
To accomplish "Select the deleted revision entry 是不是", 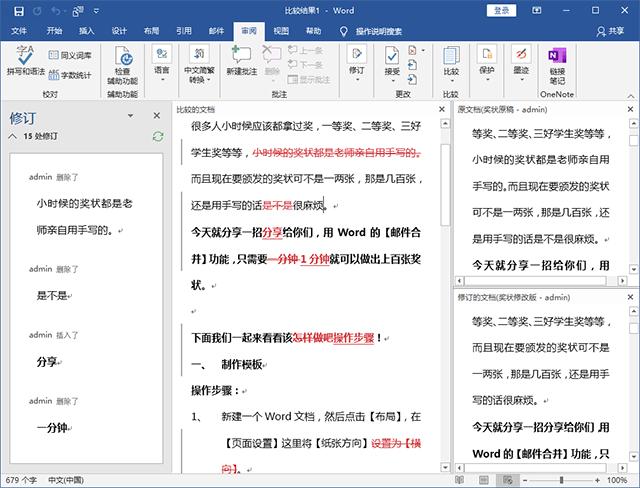I will click(x=52, y=295).
